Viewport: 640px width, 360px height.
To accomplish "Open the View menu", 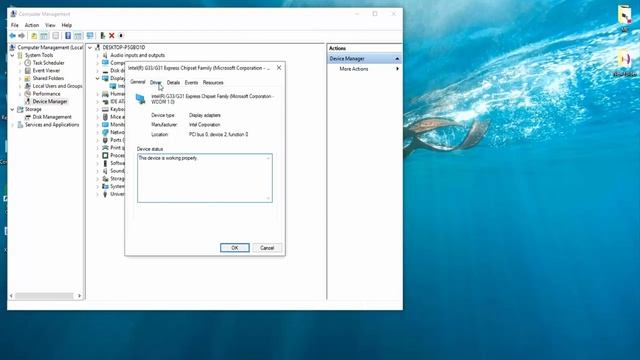I will tap(50, 25).
